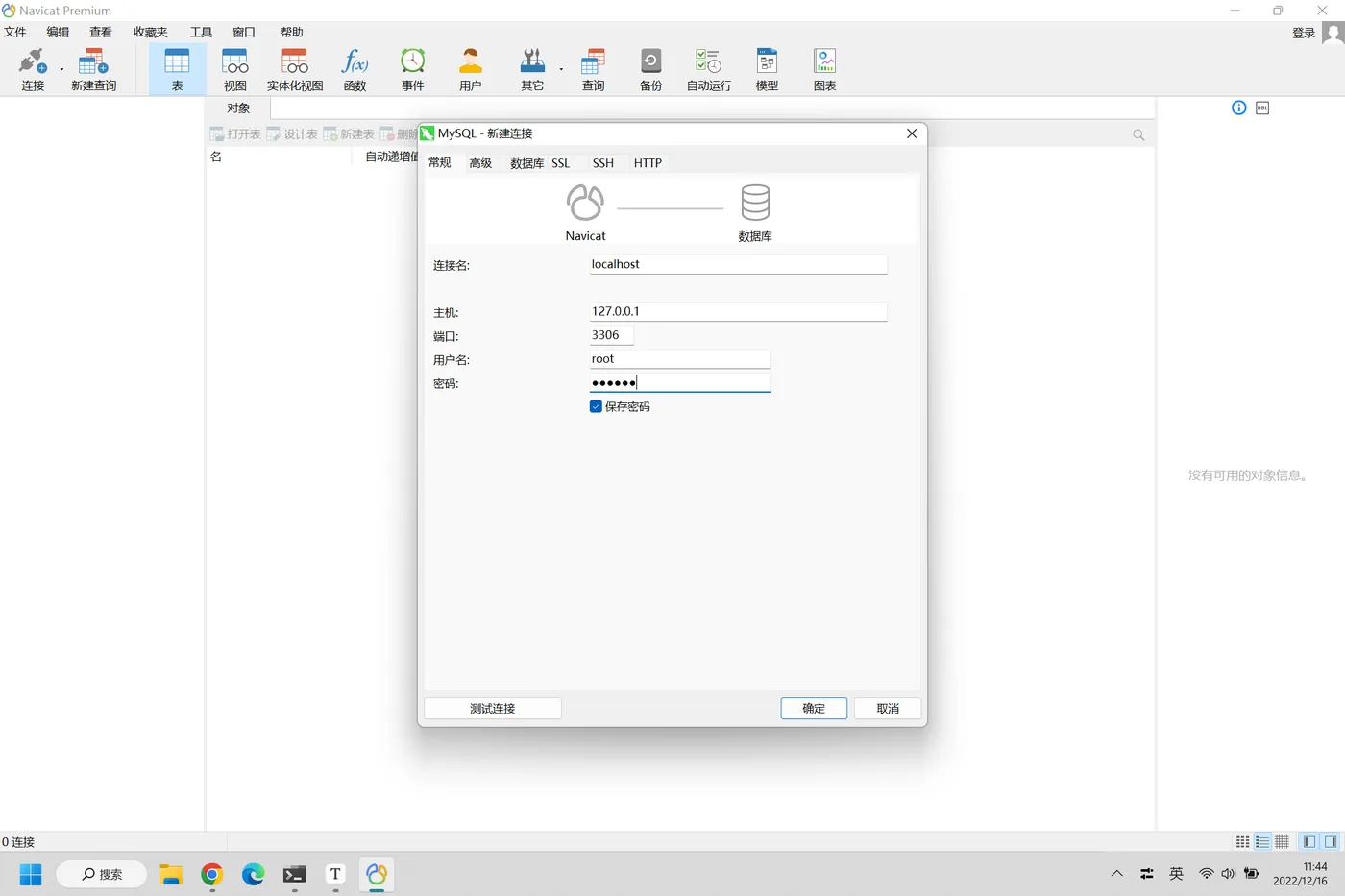This screenshot has height=896, width=1345.
Task: Open the Typora app in the taskbar
Action: coord(335,874)
